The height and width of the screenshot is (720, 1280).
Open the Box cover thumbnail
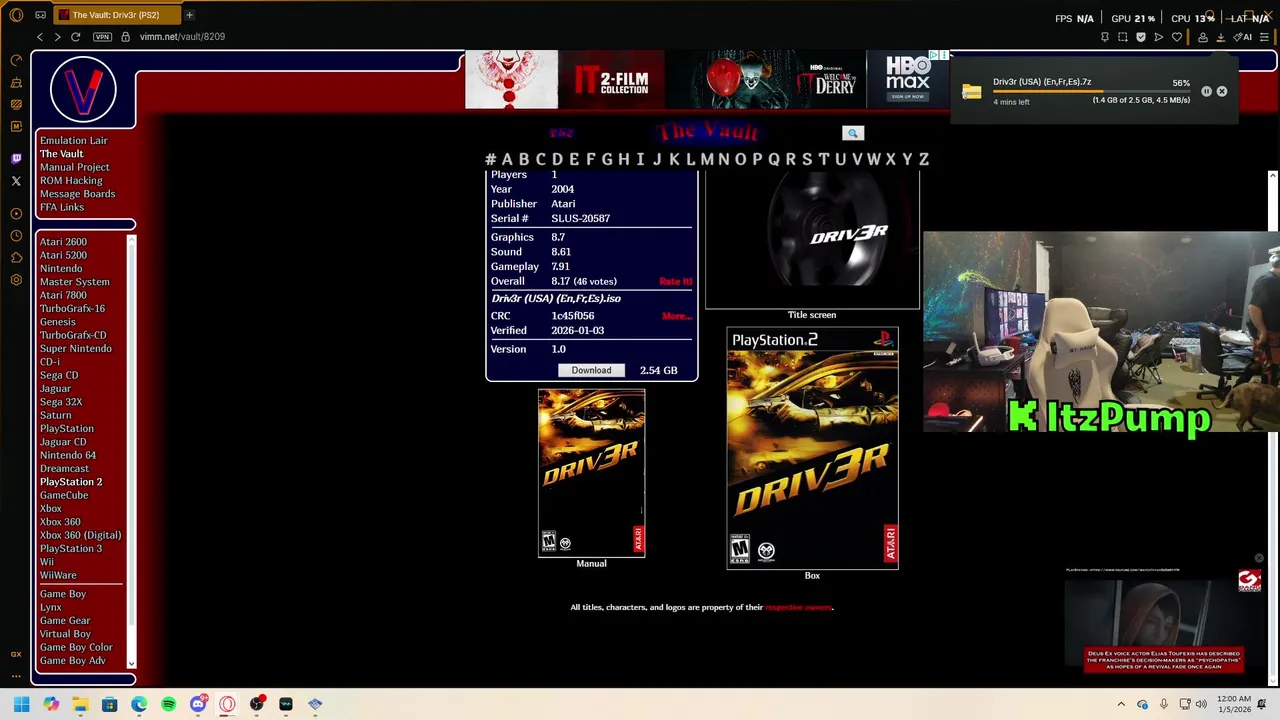coord(812,448)
